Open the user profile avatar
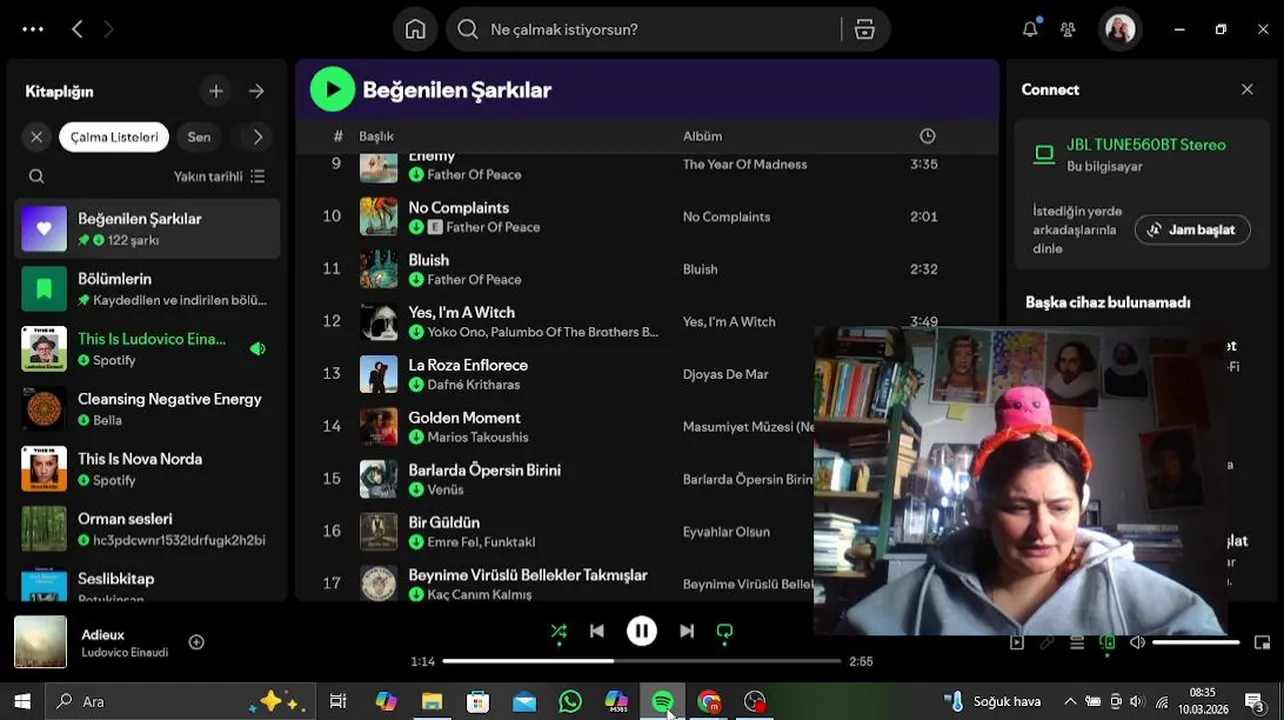This screenshot has width=1284, height=720. (x=1120, y=29)
